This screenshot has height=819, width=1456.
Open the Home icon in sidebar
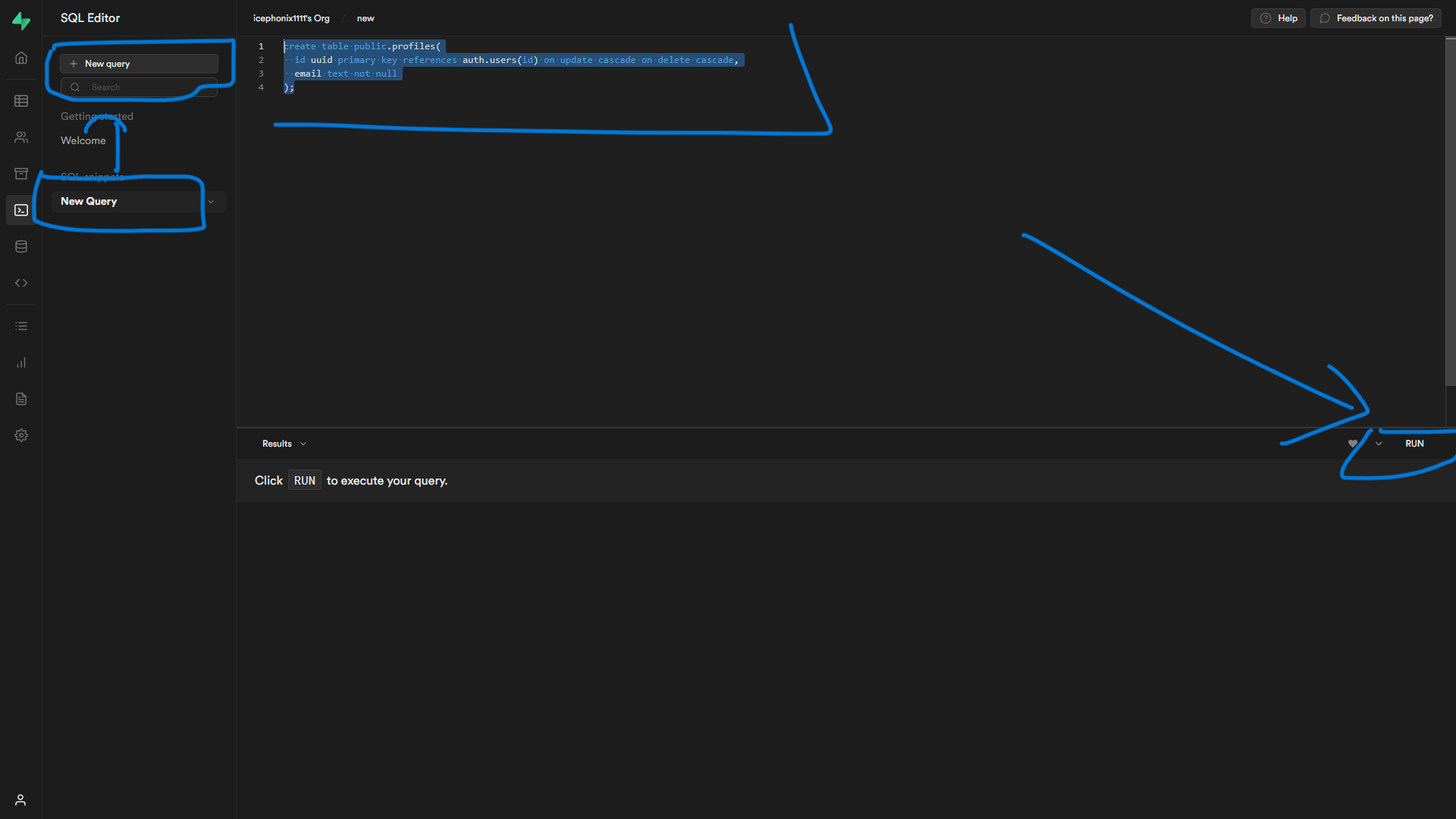(21, 58)
